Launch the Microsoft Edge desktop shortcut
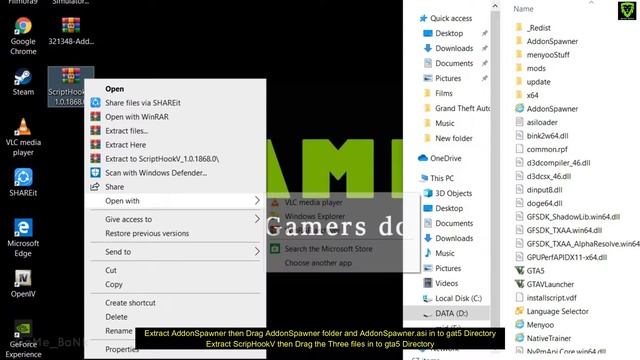 pyautogui.click(x=23, y=238)
